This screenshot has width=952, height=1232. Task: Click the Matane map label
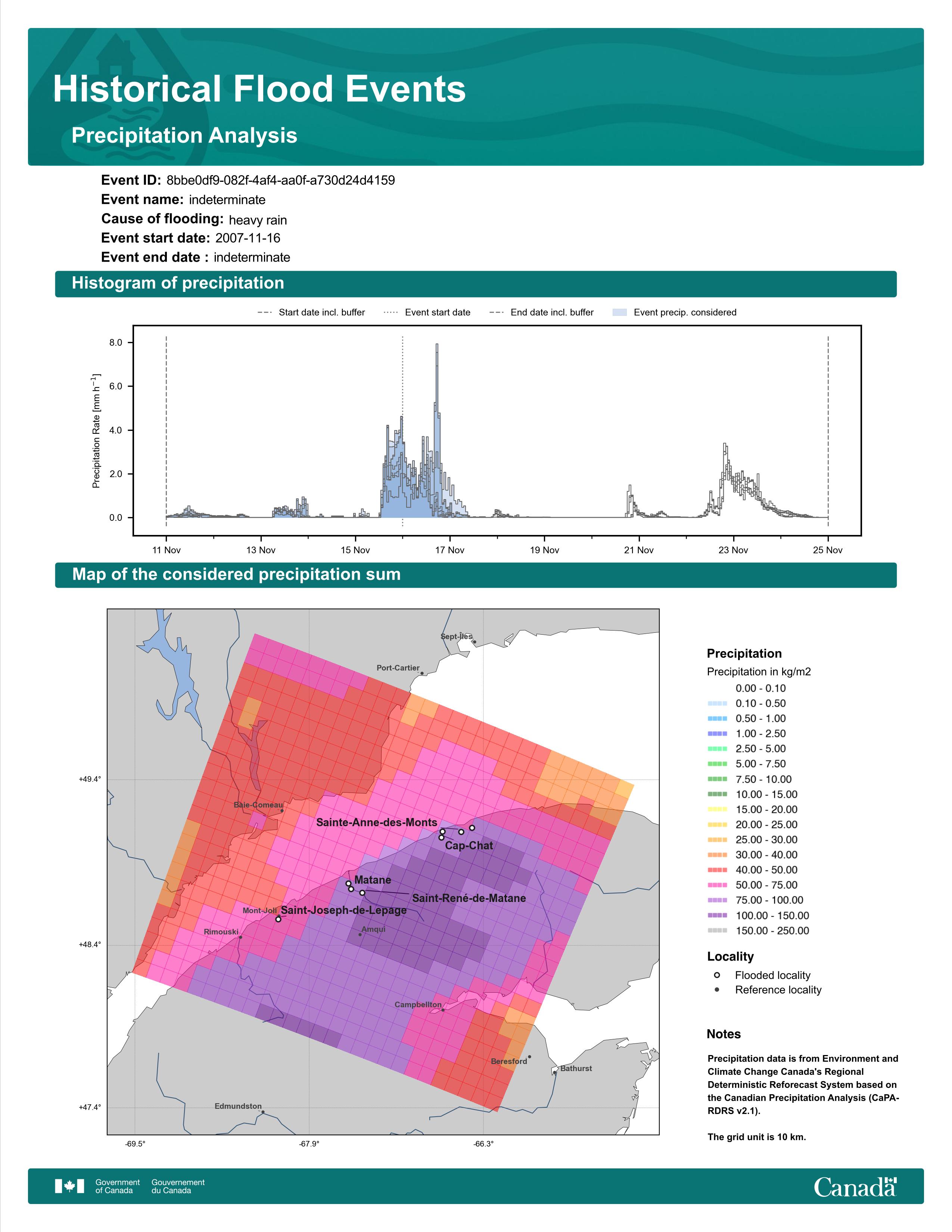coord(373,880)
